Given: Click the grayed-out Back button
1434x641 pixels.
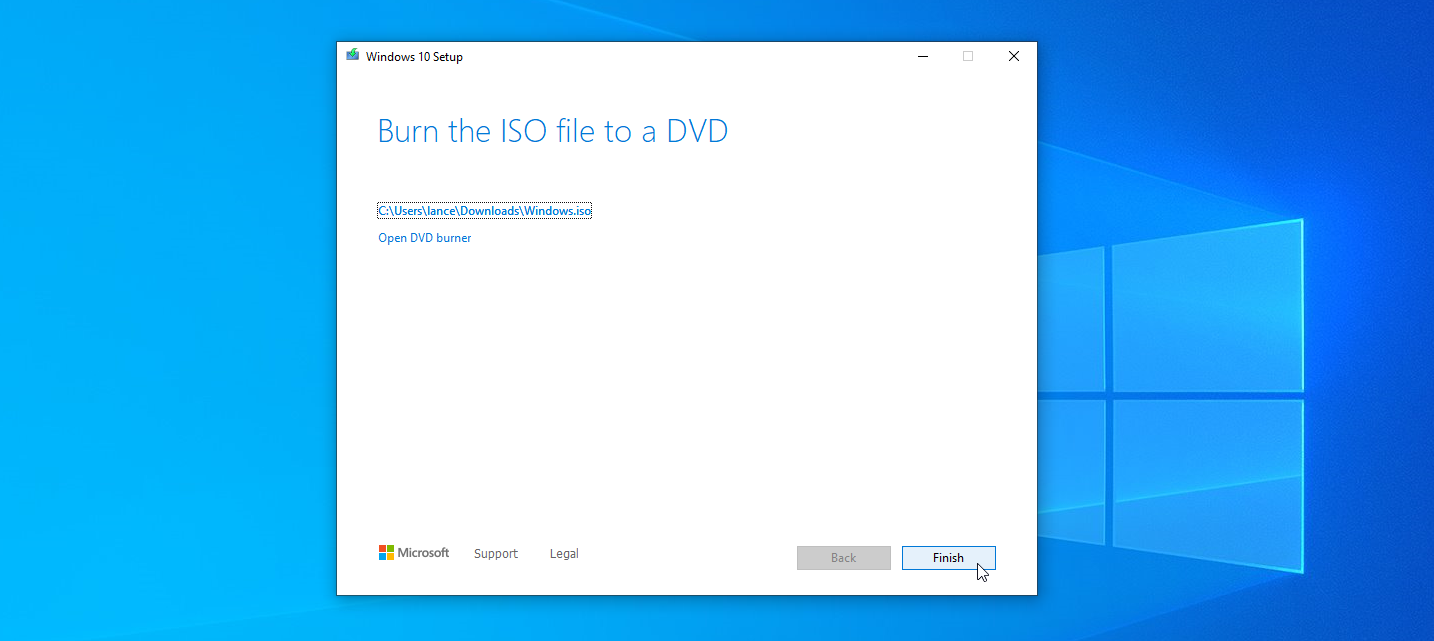Looking at the screenshot, I should click(843, 557).
